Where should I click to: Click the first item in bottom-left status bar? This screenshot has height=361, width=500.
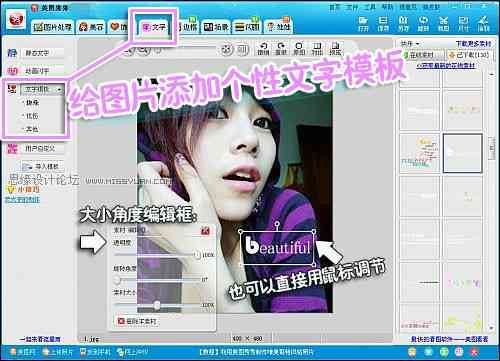[x=23, y=352]
